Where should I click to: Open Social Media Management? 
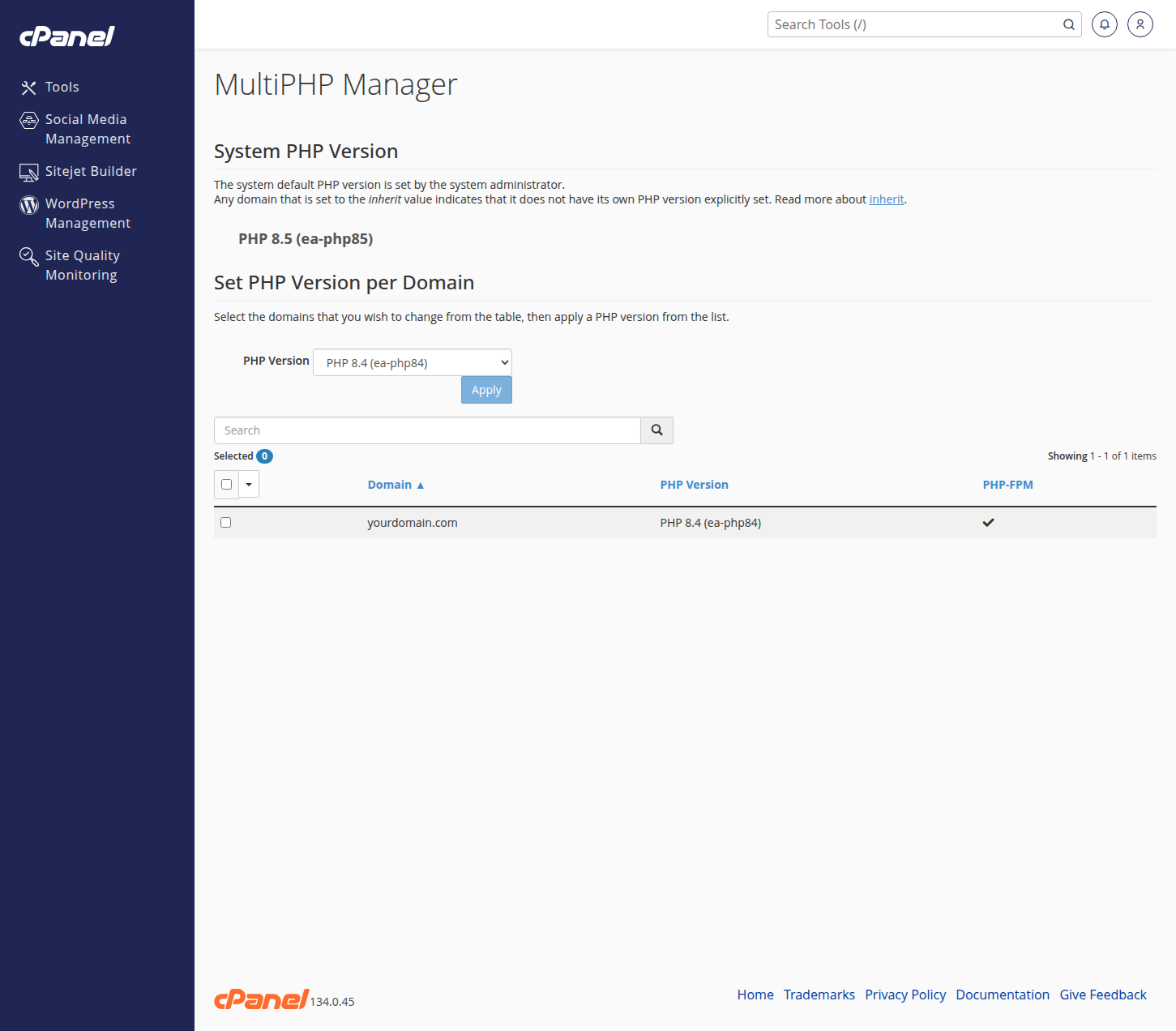tap(88, 129)
